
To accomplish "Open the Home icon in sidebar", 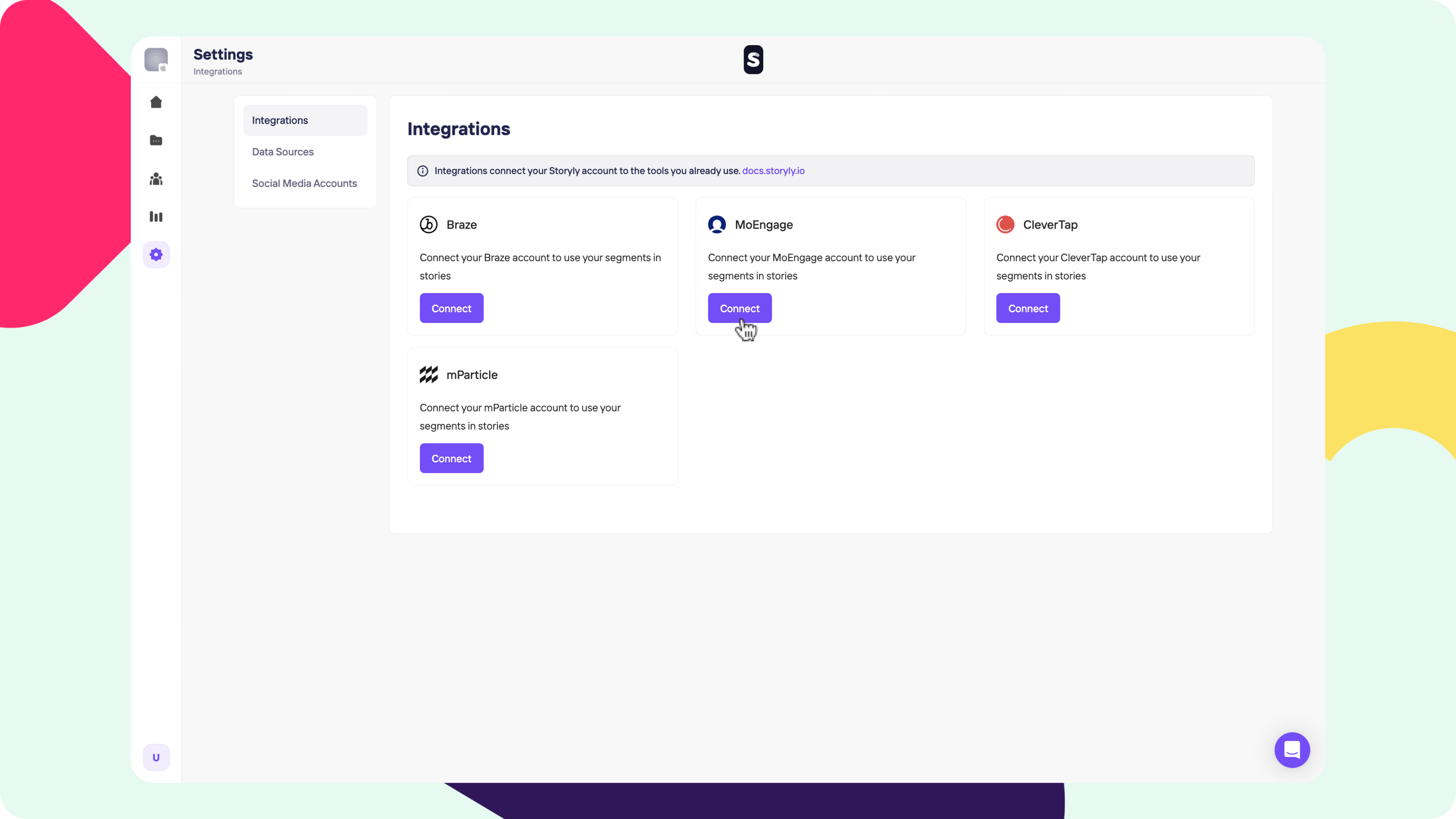I will click(x=156, y=102).
